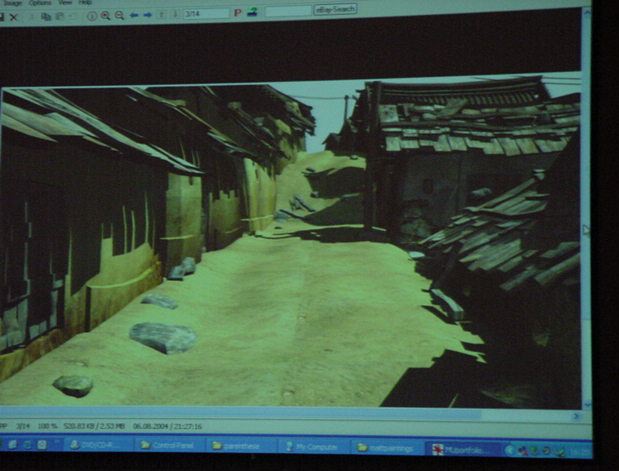Click the Copy toolbar icon

click(46, 17)
